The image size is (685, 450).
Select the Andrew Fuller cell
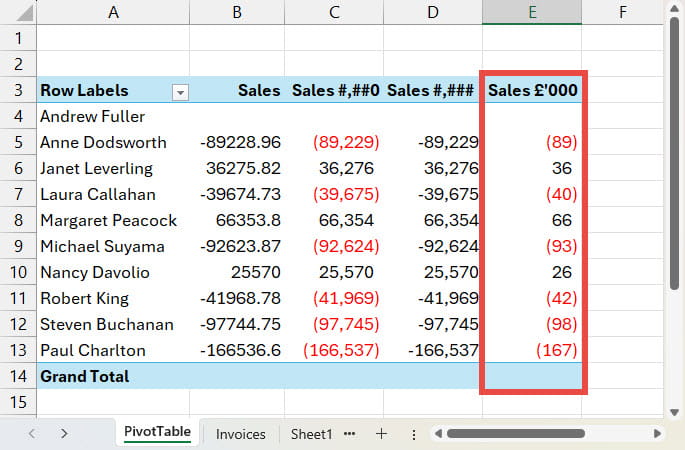113,116
